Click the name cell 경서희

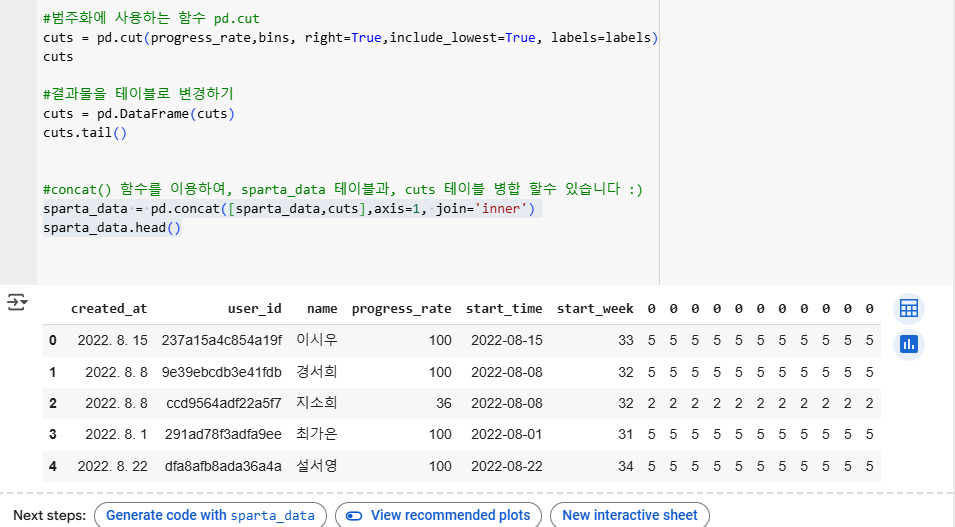click(317, 372)
